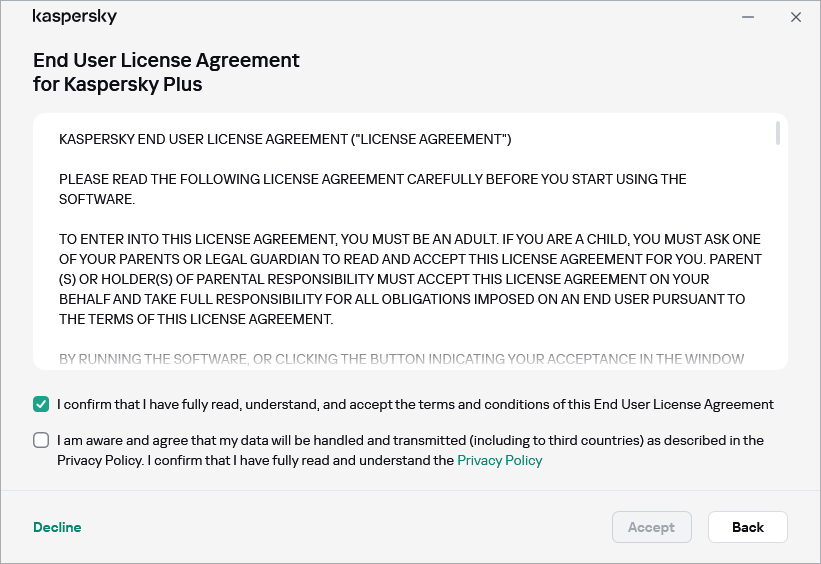Click the kaspersky logo in the title bar
Image resolution: width=821 pixels, height=564 pixels.
[x=75, y=17]
